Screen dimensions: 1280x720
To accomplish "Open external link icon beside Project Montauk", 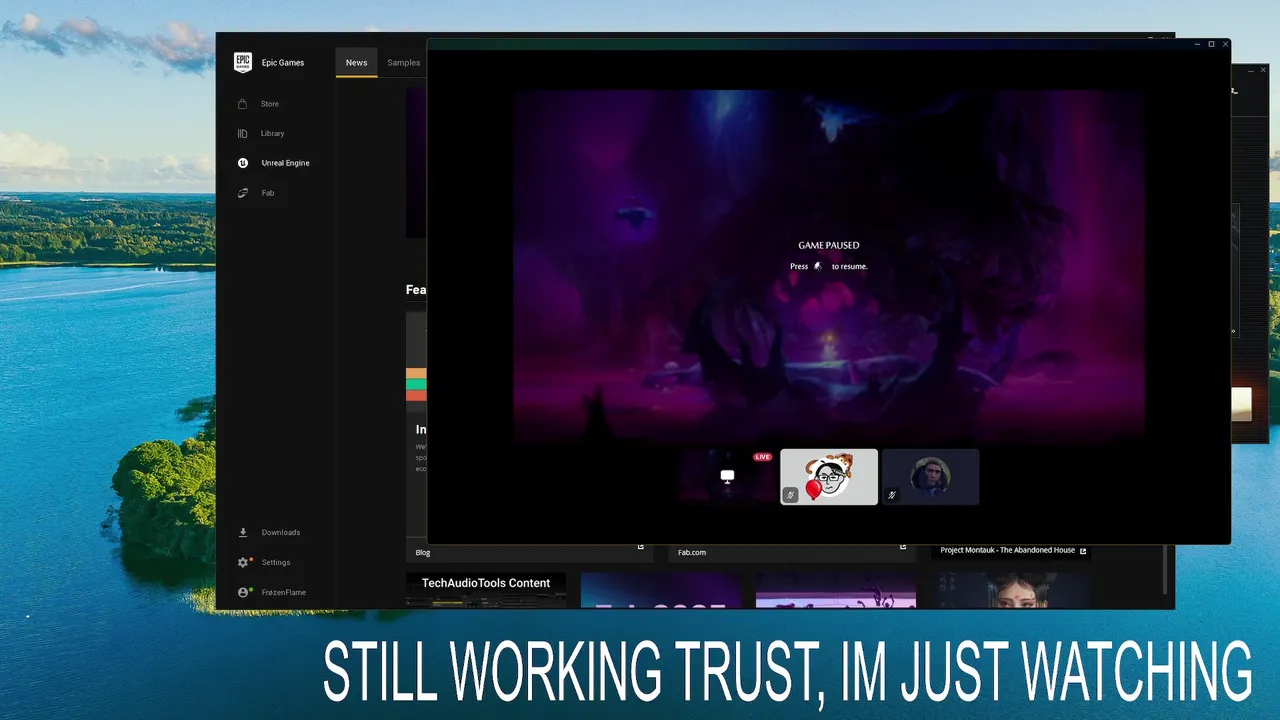I will tap(1083, 550).
